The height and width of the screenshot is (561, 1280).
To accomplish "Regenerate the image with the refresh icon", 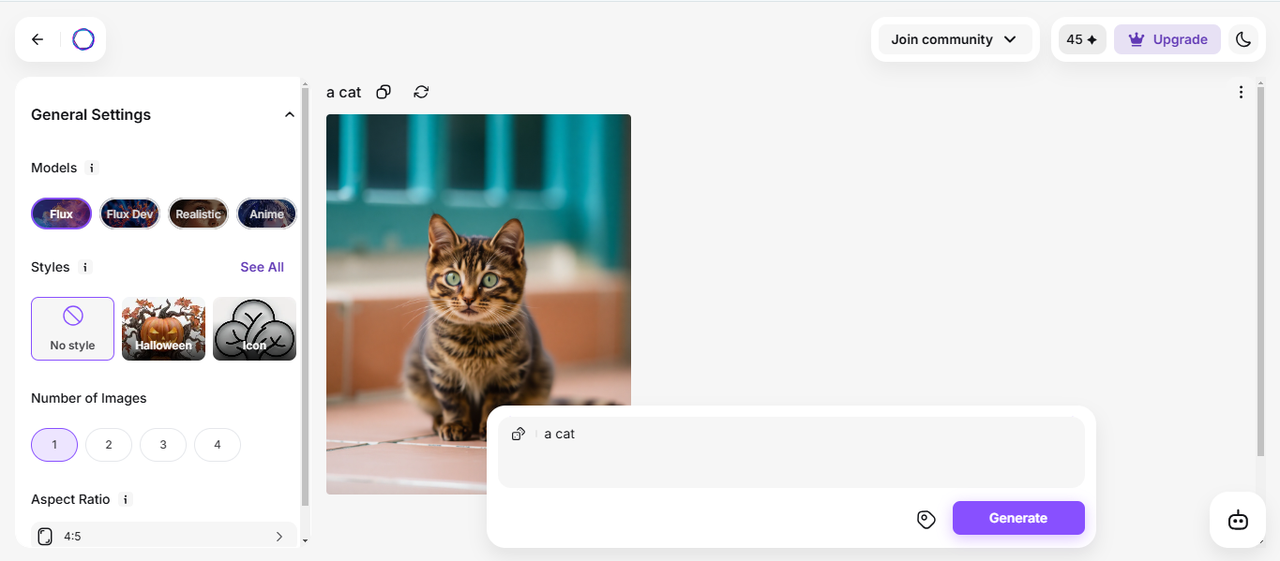I will [x=421, y=92].
